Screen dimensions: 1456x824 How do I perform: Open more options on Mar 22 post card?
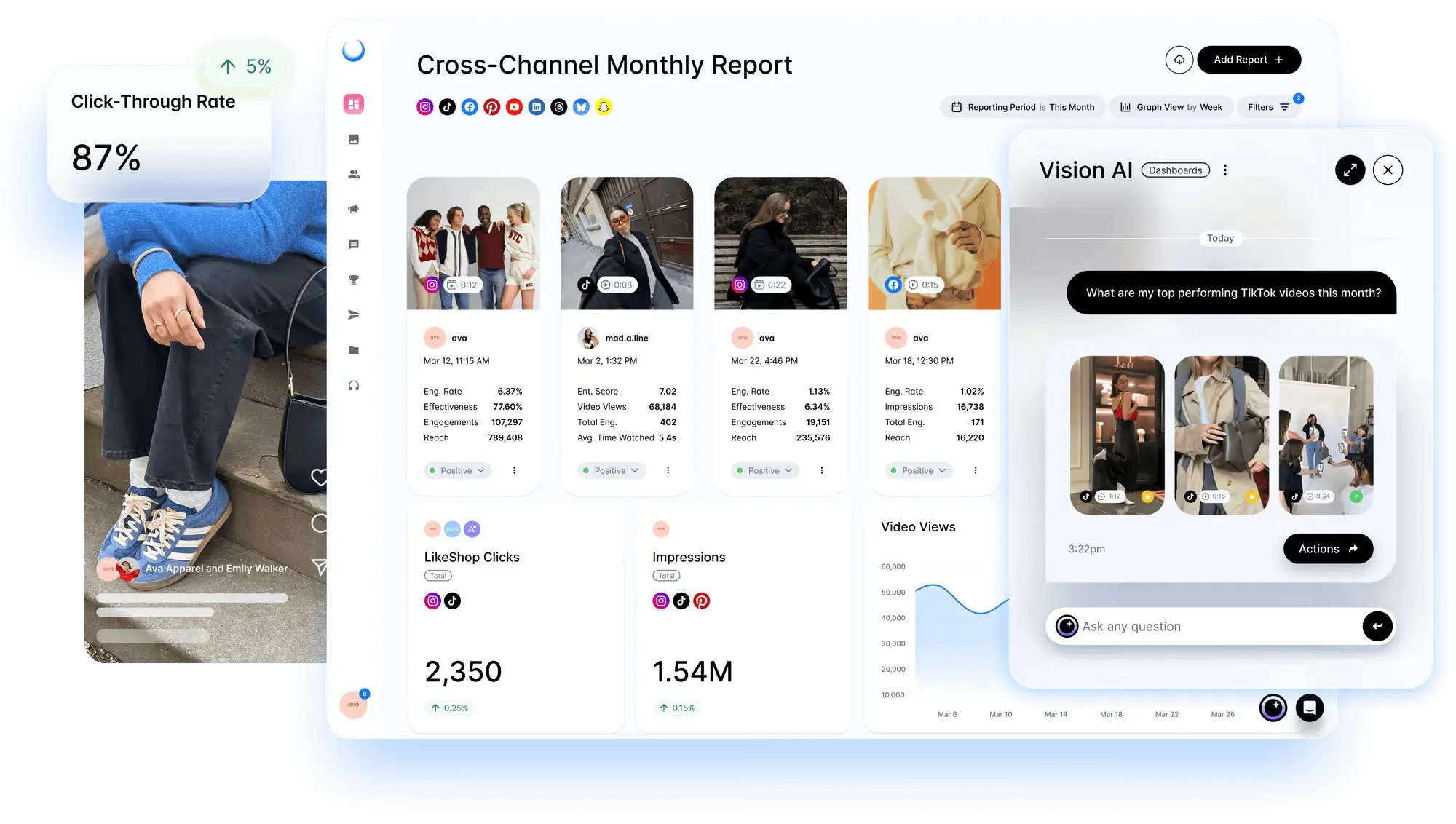(x=822, y=471)
